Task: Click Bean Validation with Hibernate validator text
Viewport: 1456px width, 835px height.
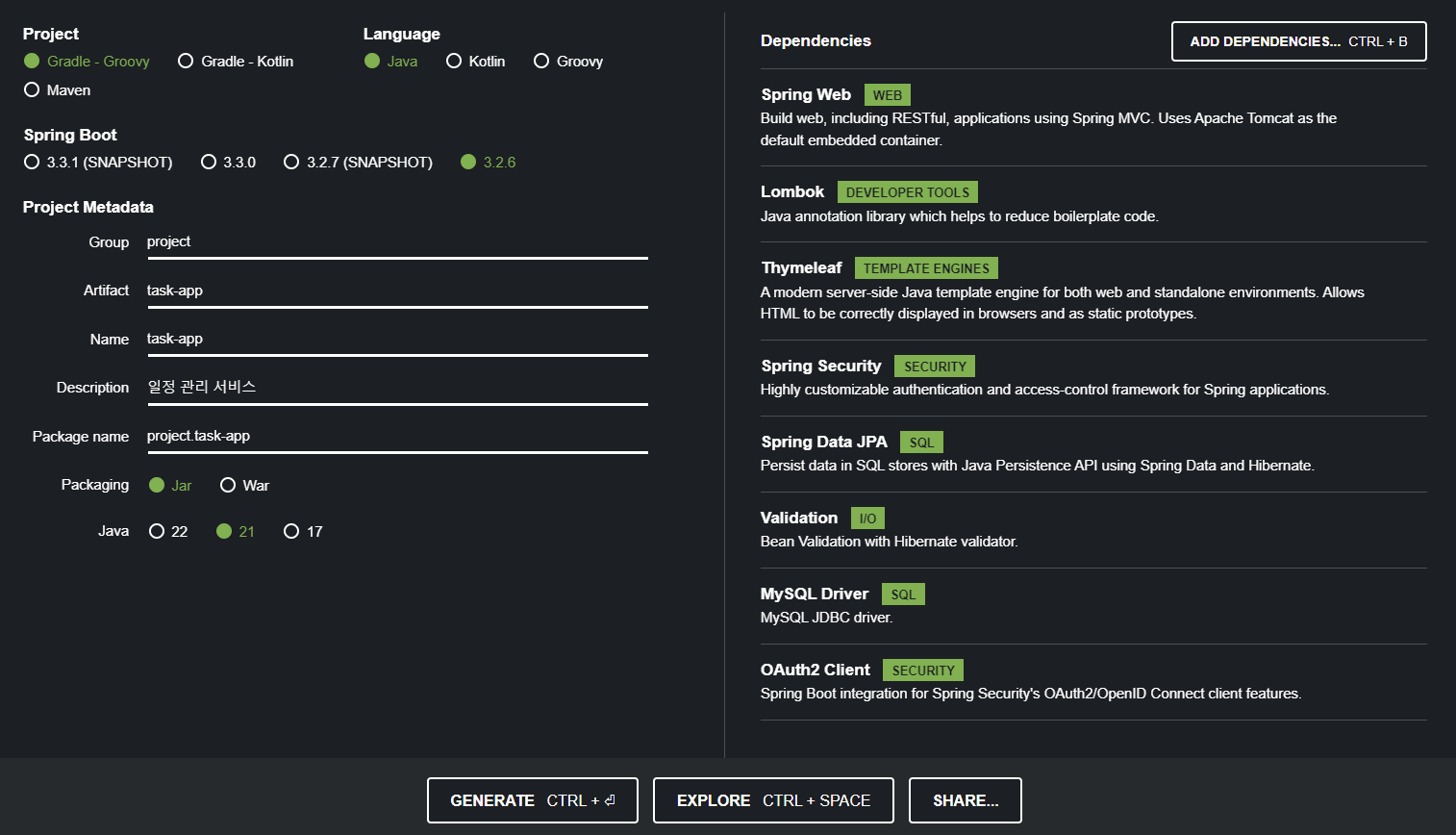Action: pyautogui.click(x=889, y=542)
